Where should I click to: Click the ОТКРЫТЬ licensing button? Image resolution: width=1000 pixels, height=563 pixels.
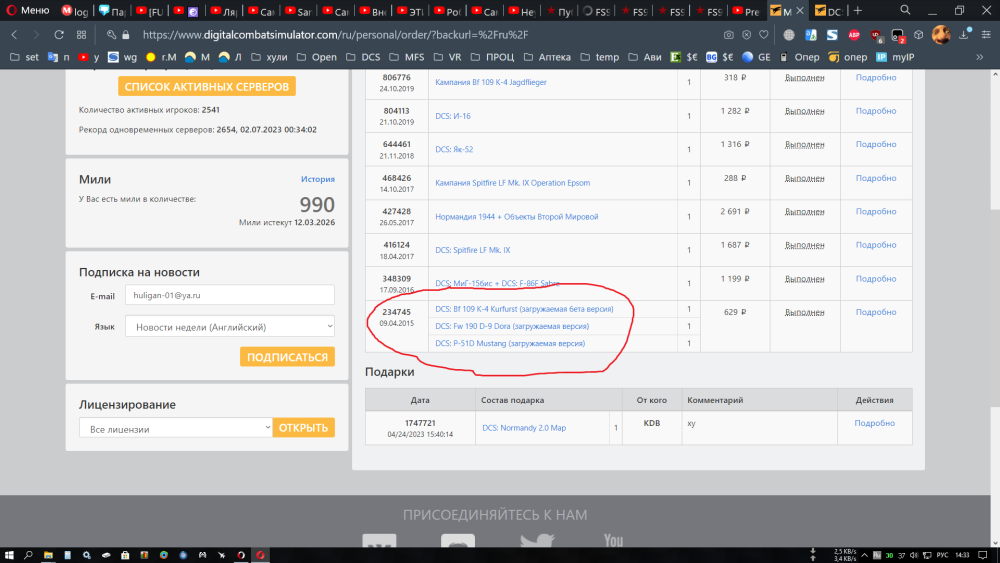[x=304, y=428]
